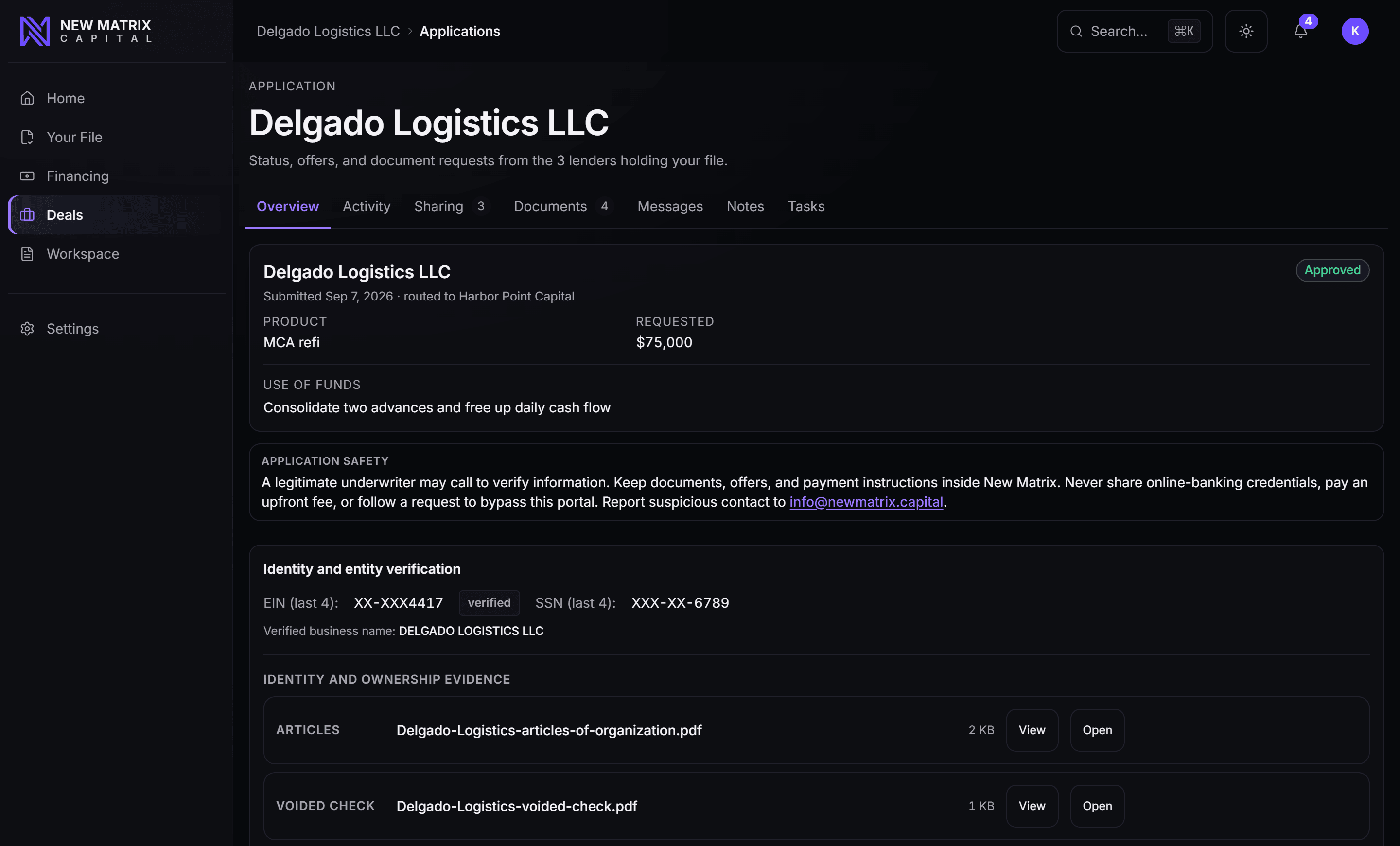Toggle the light/dark theme sun button
Viewport: 1400px width, 846px height.
pos(1246,31)
